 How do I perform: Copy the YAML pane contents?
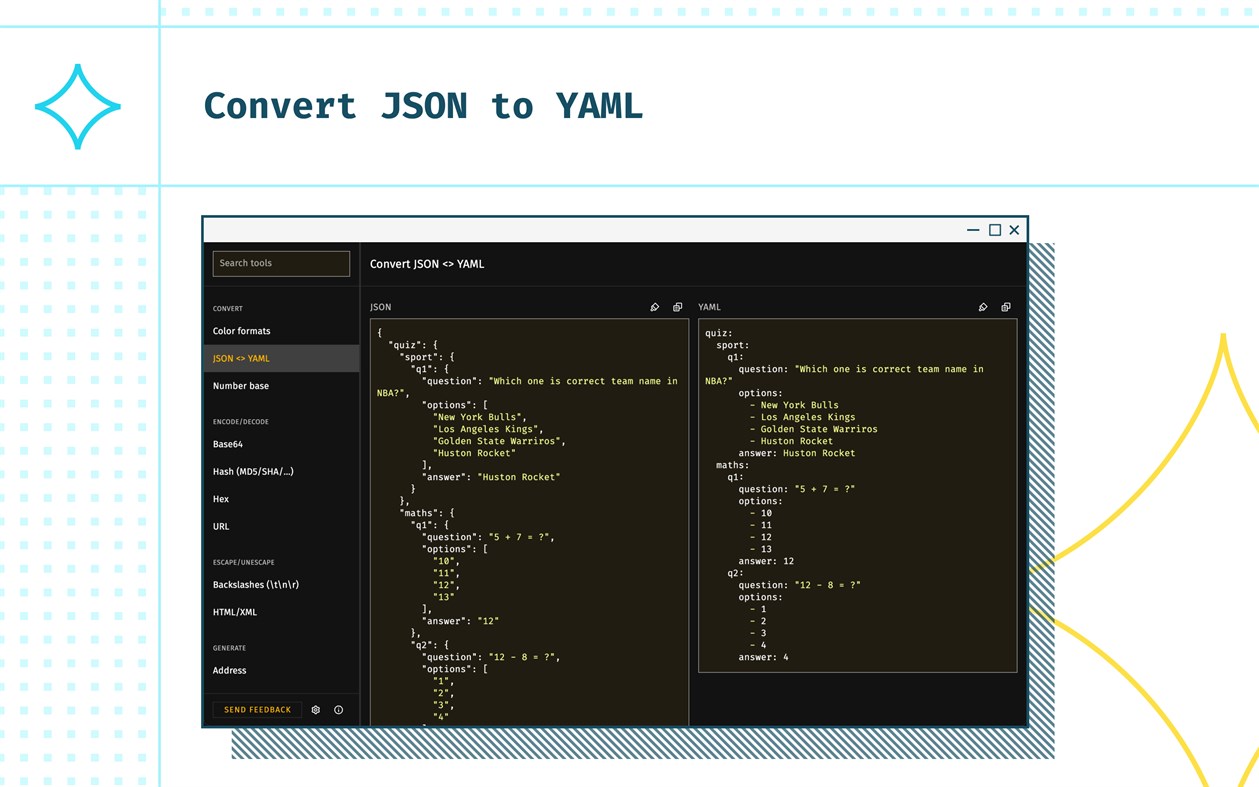pyautogui.click(x=1006, y=307)
